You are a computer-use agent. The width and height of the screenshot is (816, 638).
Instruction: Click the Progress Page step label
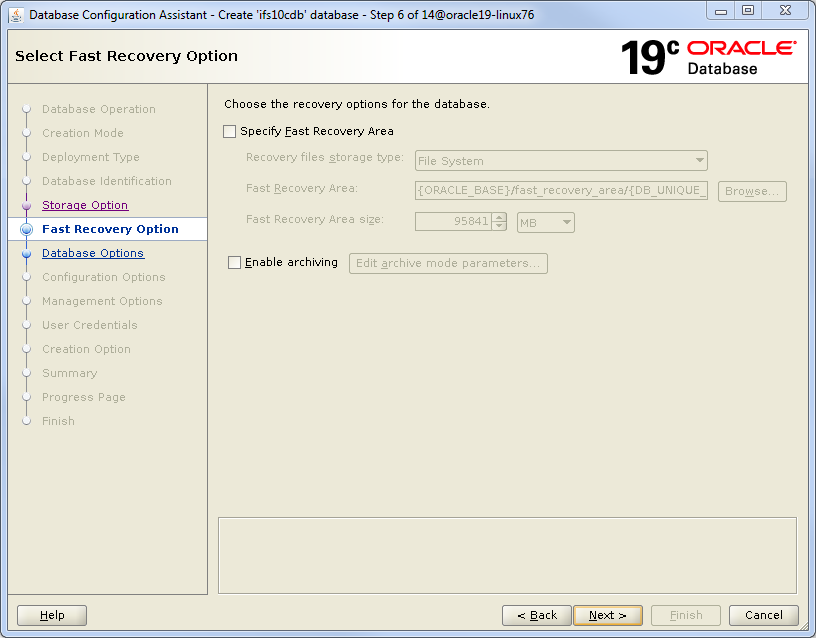[84, 397]
